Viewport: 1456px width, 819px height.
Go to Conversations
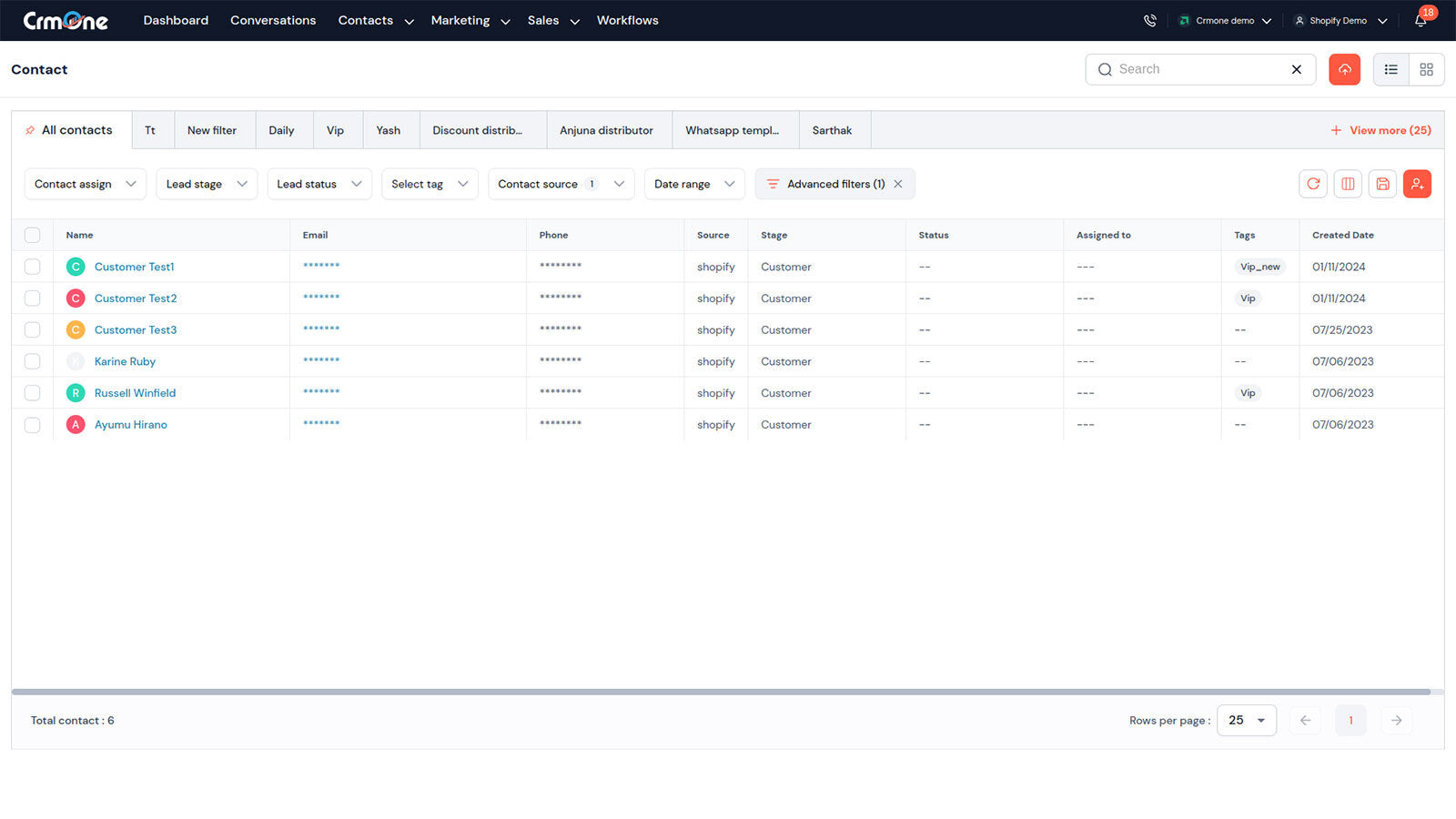click(x=273, y=20)
